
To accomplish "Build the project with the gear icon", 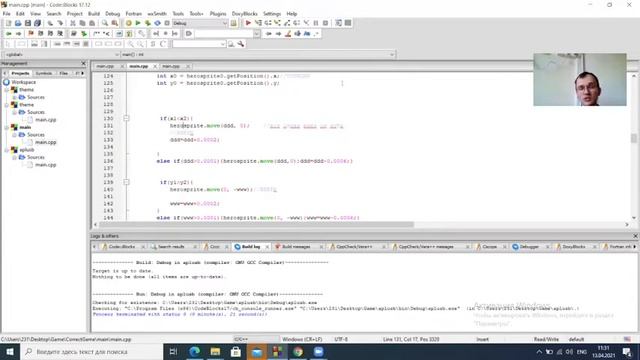I will [129, 23].
